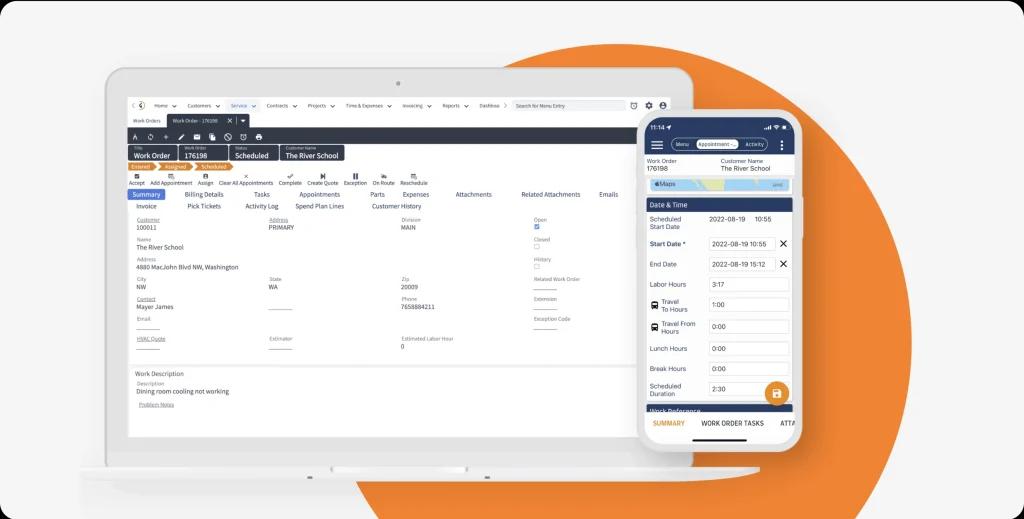Open the Customer History tab
Screen dimensions: 1024x519
pos(396,206)
